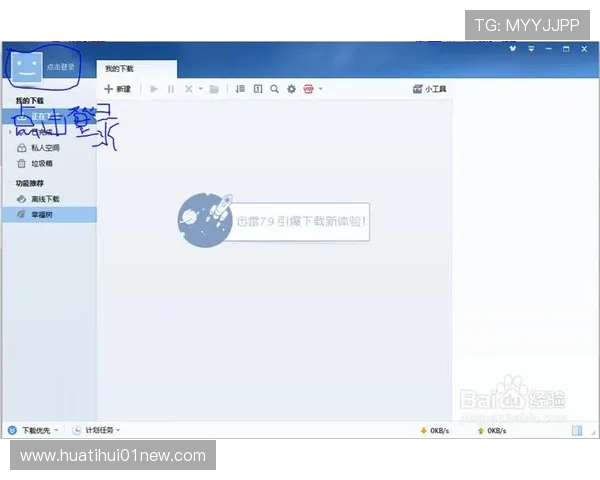Click the smiley avatar to log in

click(27, 67)
